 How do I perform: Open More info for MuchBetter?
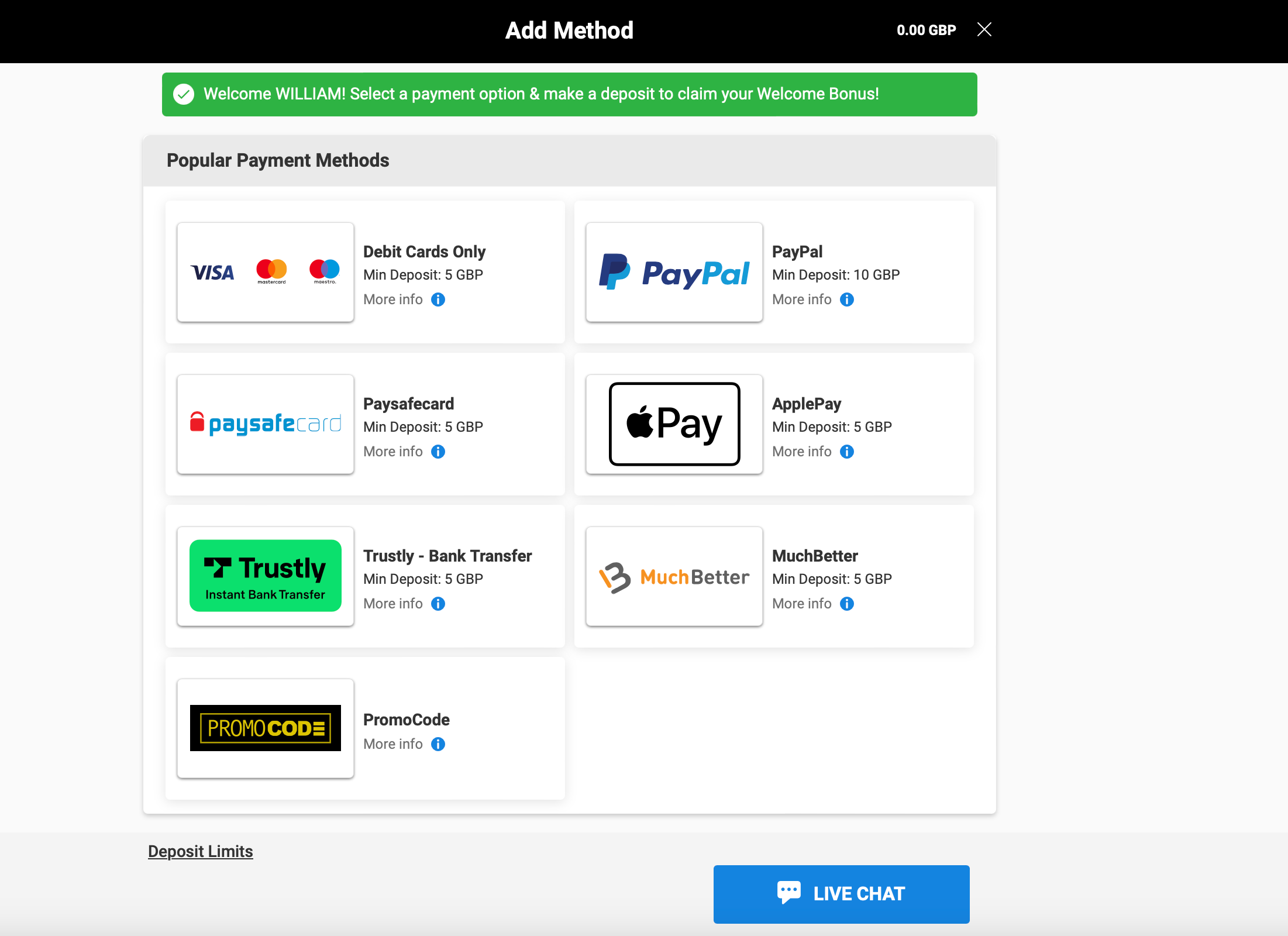(x=802, y=604)
